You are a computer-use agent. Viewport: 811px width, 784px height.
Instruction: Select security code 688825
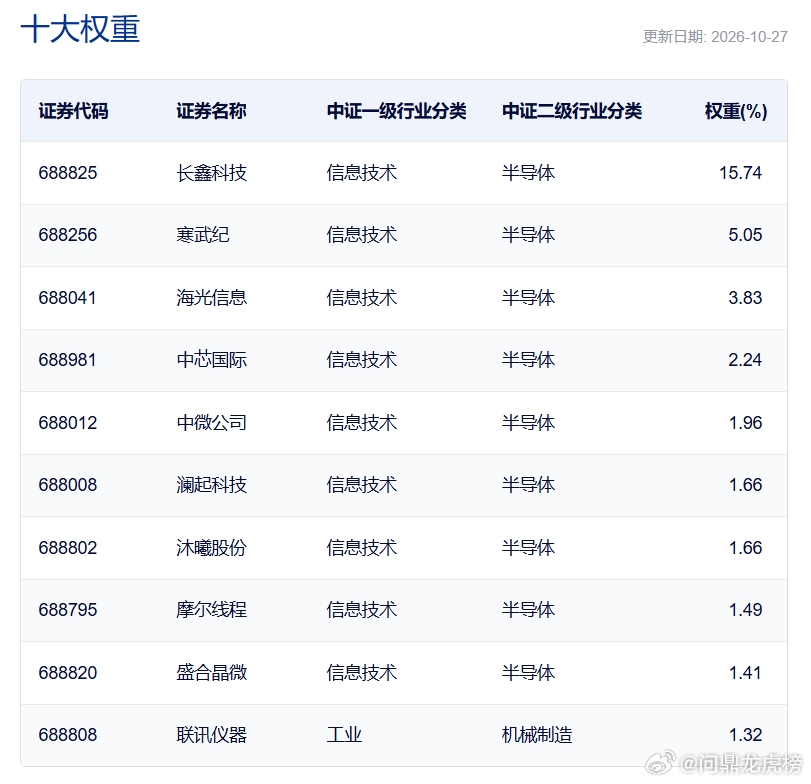coord(68,173)
